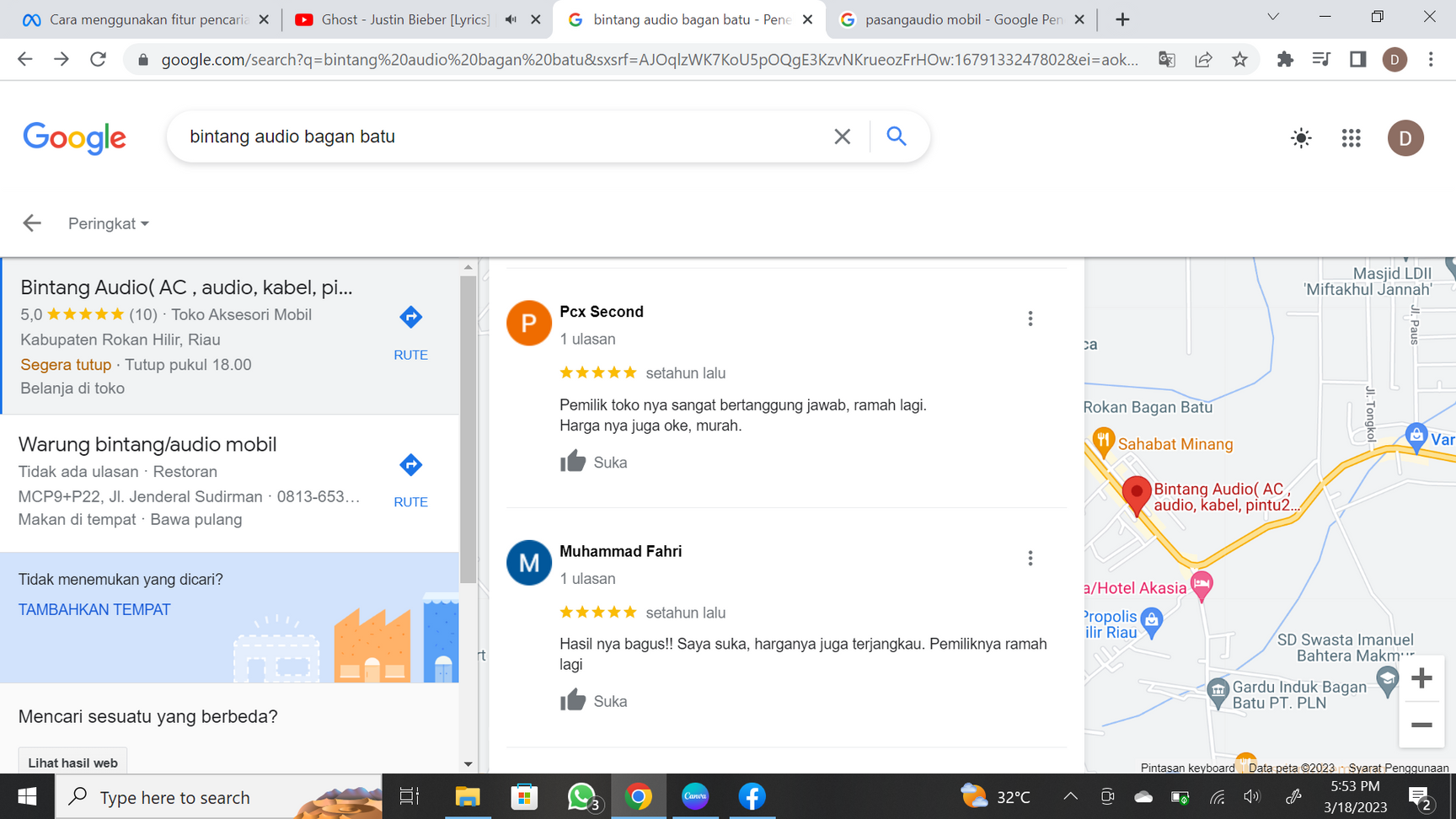The height and width of the screenshot is (819, 1456).
Task: Open the Peringkat rating filter dropdown
Action: point(109,223)
